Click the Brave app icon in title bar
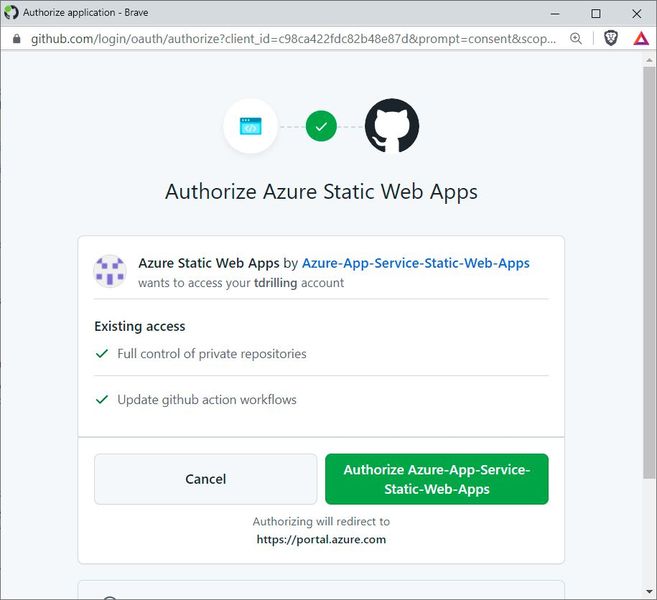The image size is (657, 600). [11, 13]
